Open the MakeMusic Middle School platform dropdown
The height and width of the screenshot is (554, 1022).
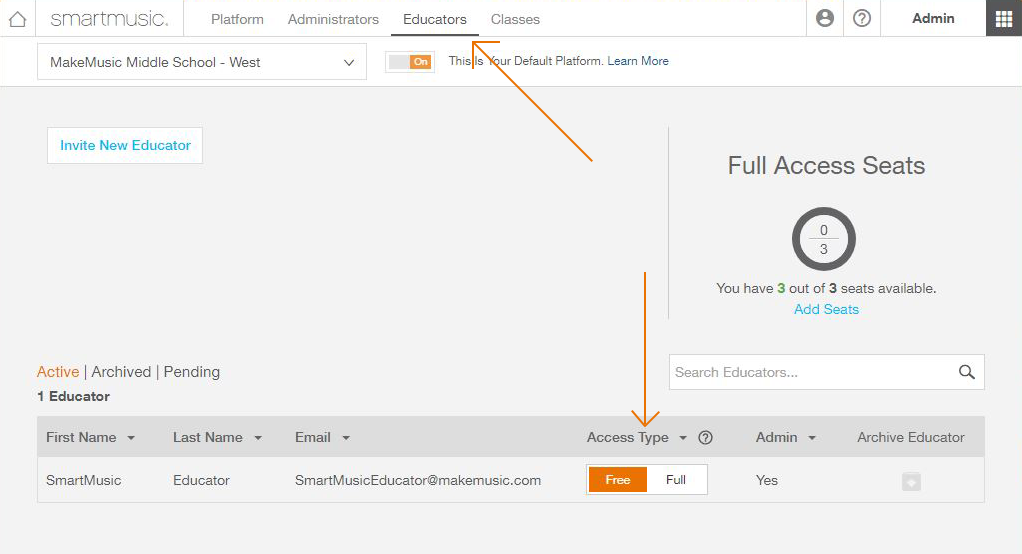coord(202,62)
